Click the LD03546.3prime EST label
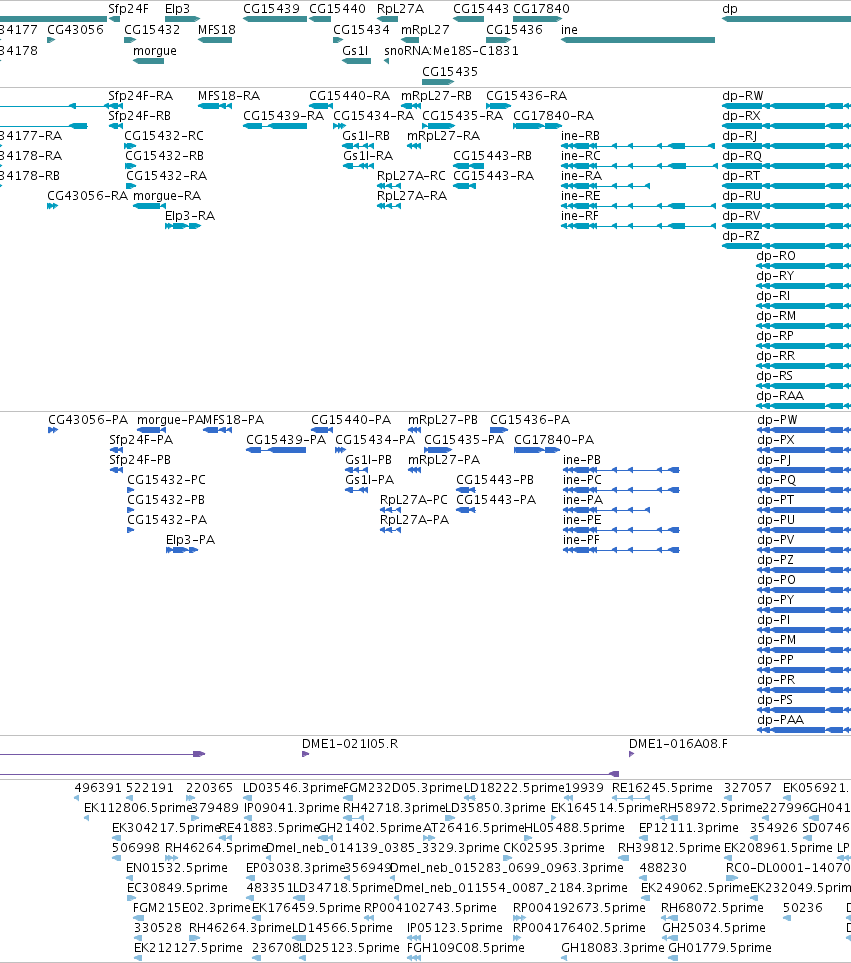This screenshot has height=963, width=851. tap(293, 787)
